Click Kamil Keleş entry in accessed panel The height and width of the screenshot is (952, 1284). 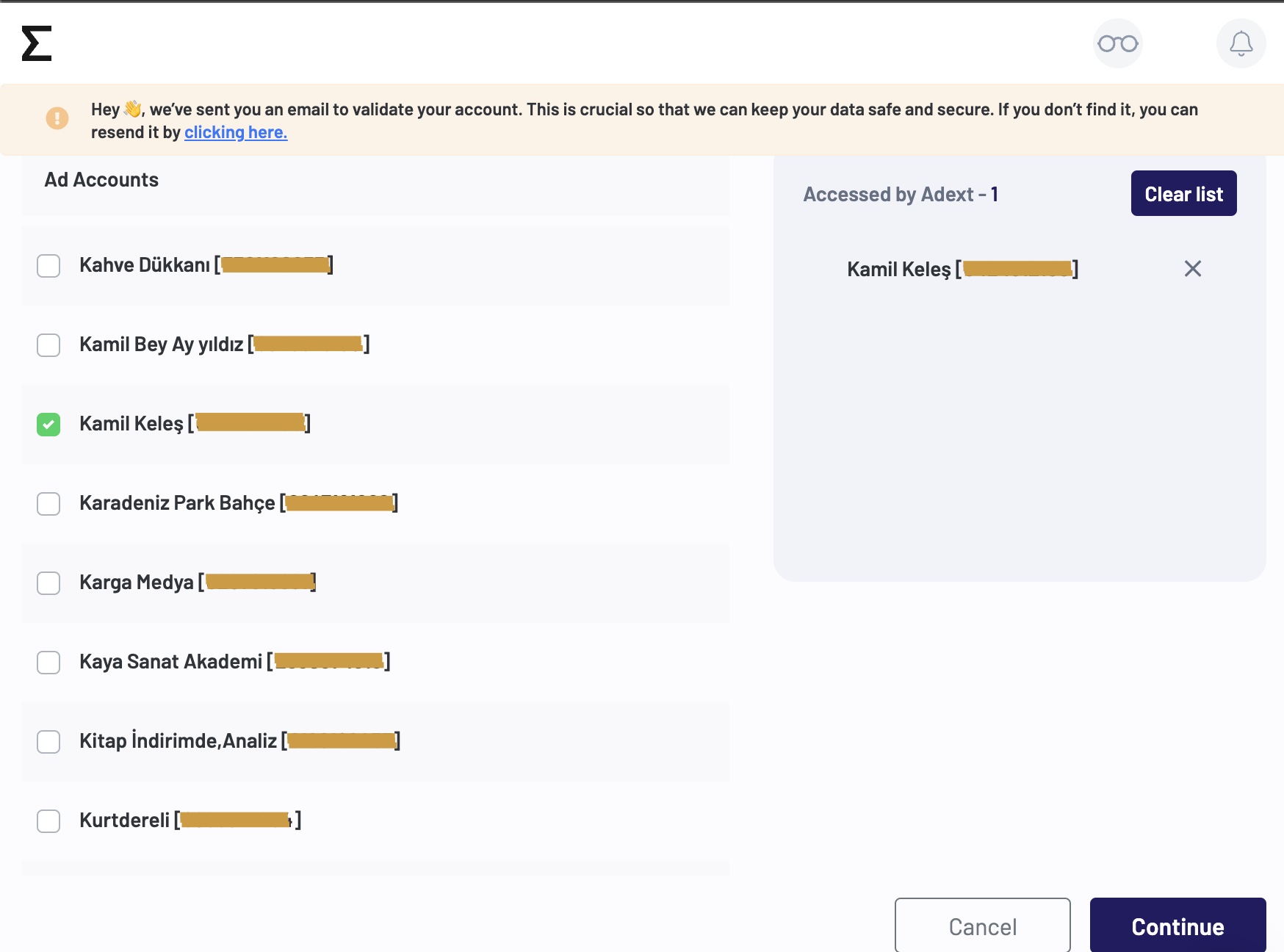pos(962,269)
